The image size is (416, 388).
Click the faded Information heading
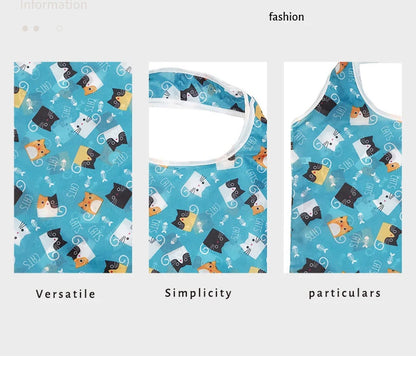[x=53, y=5]
